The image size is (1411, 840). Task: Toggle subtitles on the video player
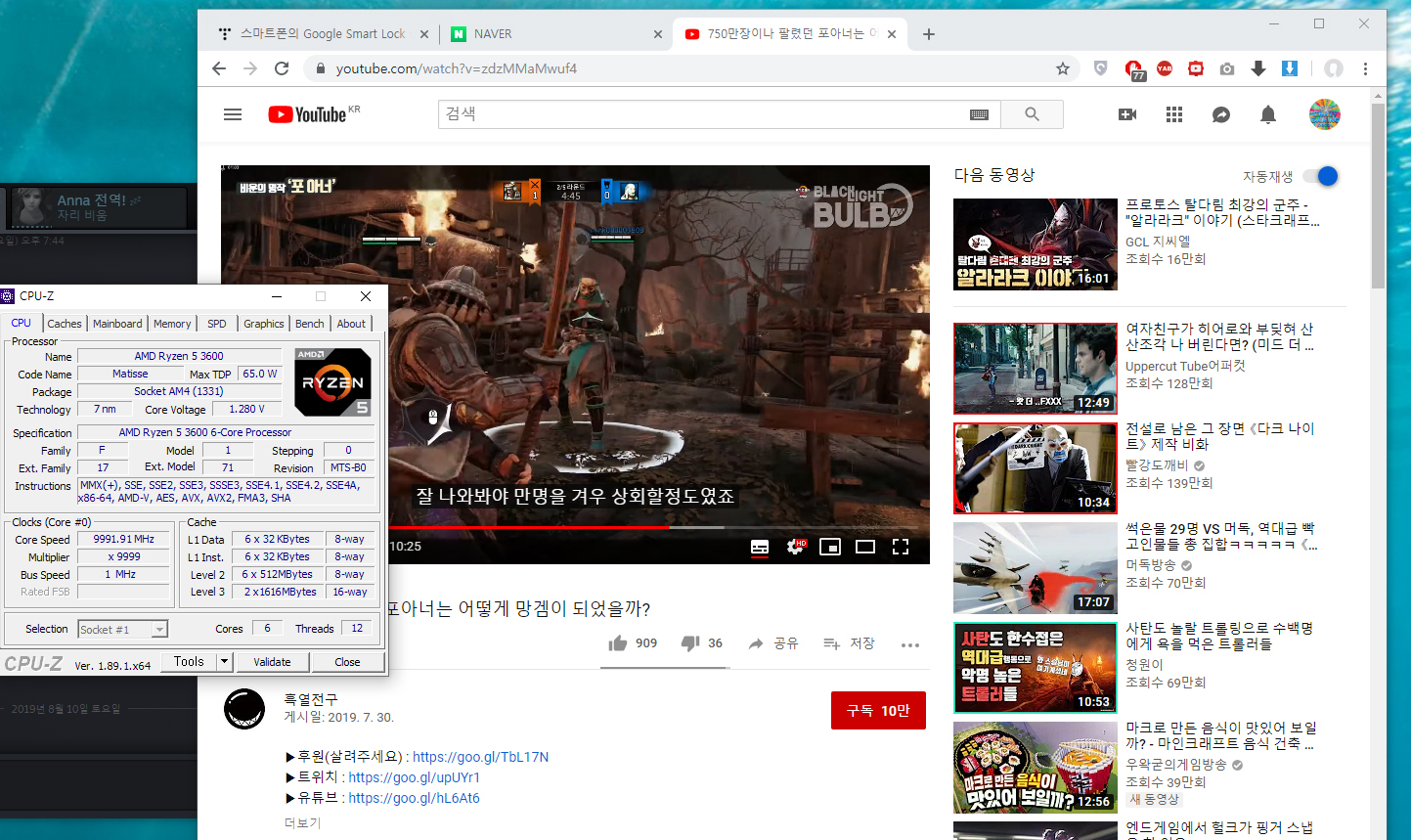point(760,547)
